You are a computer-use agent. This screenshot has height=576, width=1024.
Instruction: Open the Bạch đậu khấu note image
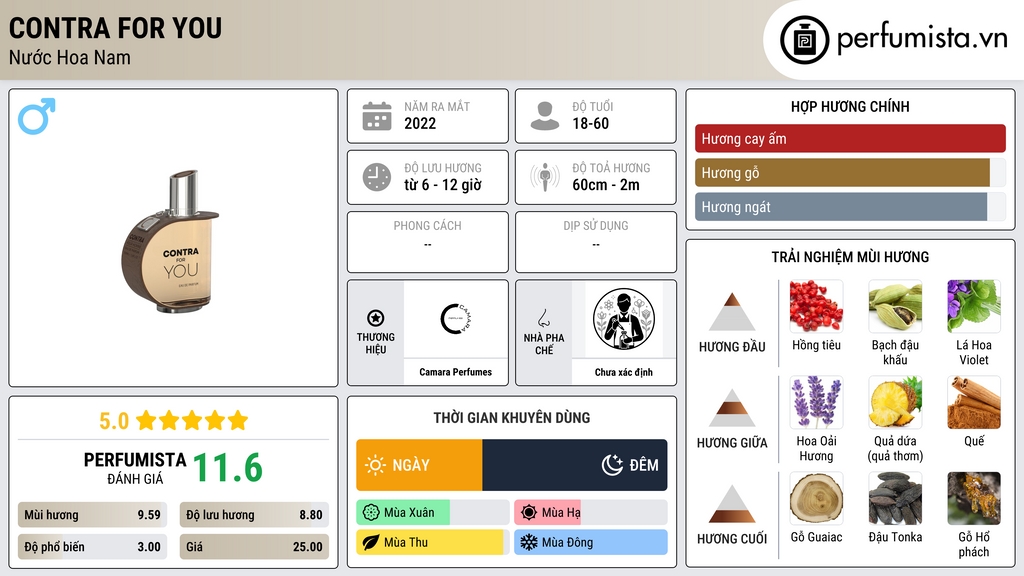[x=895, y=306]
